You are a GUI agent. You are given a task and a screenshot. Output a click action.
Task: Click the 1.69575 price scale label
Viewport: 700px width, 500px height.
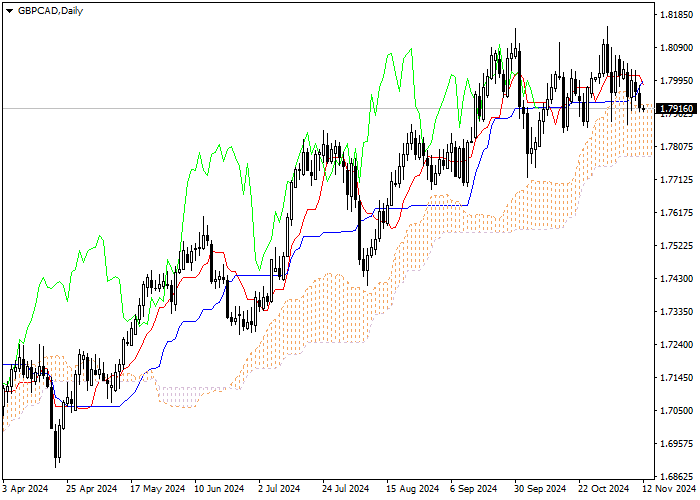[x=676, y=444]
